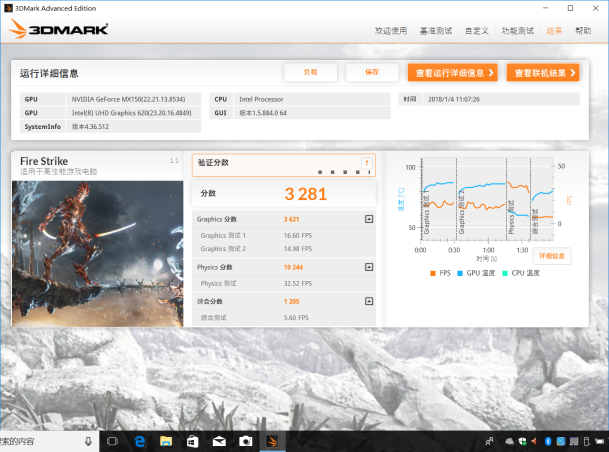Image resolution: width=609 pixels, height=452 pixels.
Task: Open the 自定义 tab
Action: (477, 31)
